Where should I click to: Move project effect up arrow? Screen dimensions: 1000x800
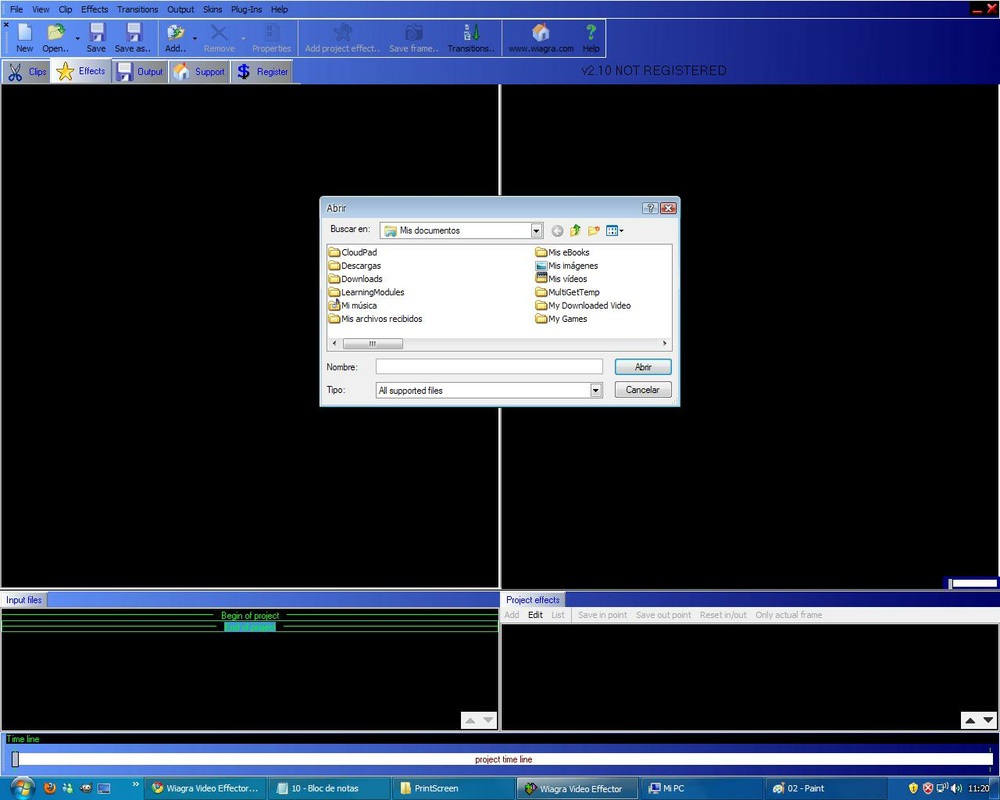coord(970,720)
